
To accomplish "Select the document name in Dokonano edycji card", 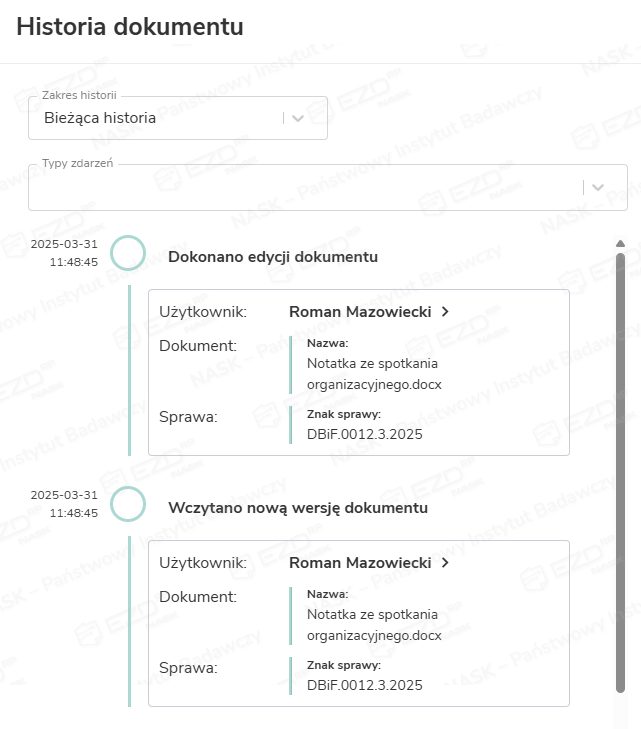I will pyautogui.click(x=373, y=373).
